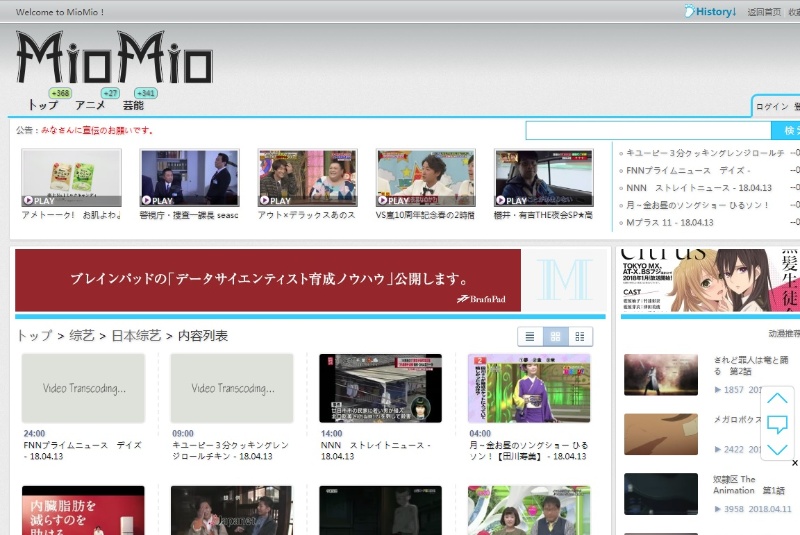800x535 pixels.
Task: Click the ログイン login link
Action: 771,107
